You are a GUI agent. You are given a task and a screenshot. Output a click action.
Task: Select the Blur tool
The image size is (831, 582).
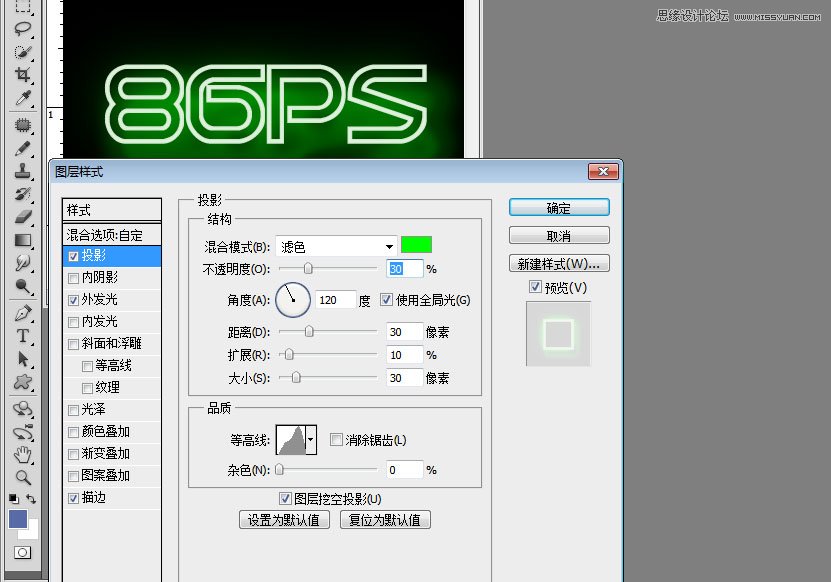click(22, 263)
